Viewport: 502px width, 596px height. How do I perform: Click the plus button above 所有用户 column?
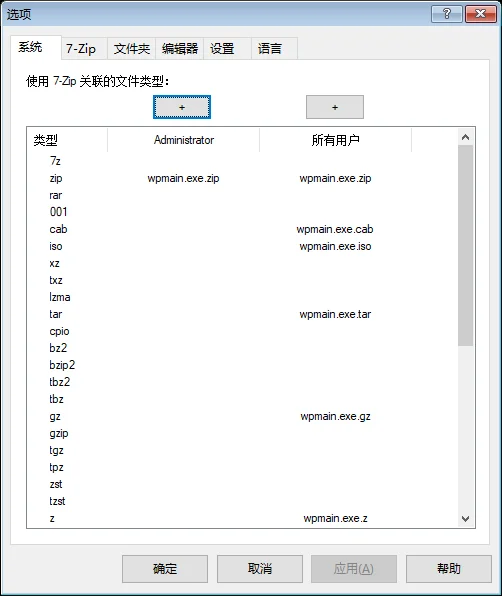point(335,107)
